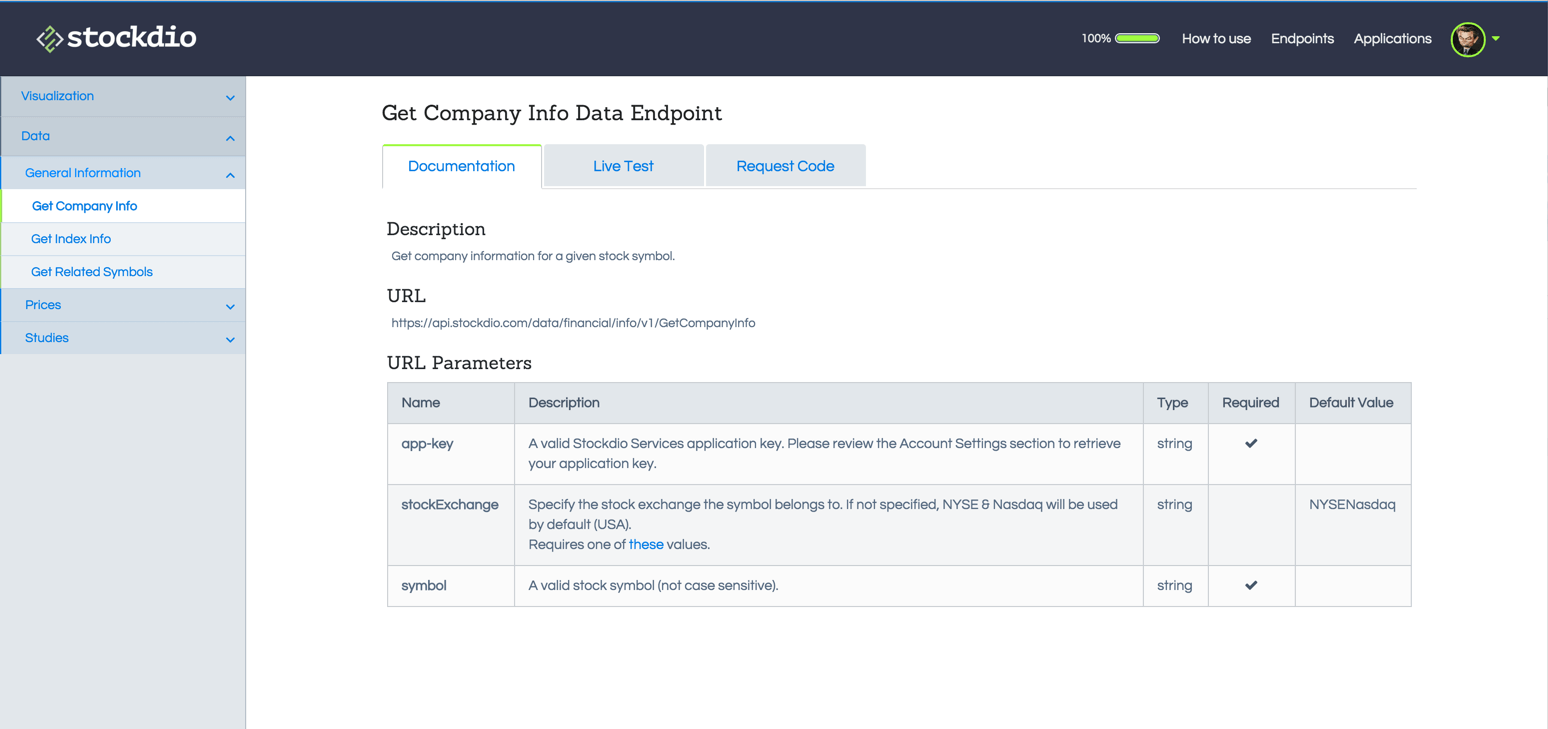
Task: Click the stockExchange parameter name cell
Action: click(451, 525)
